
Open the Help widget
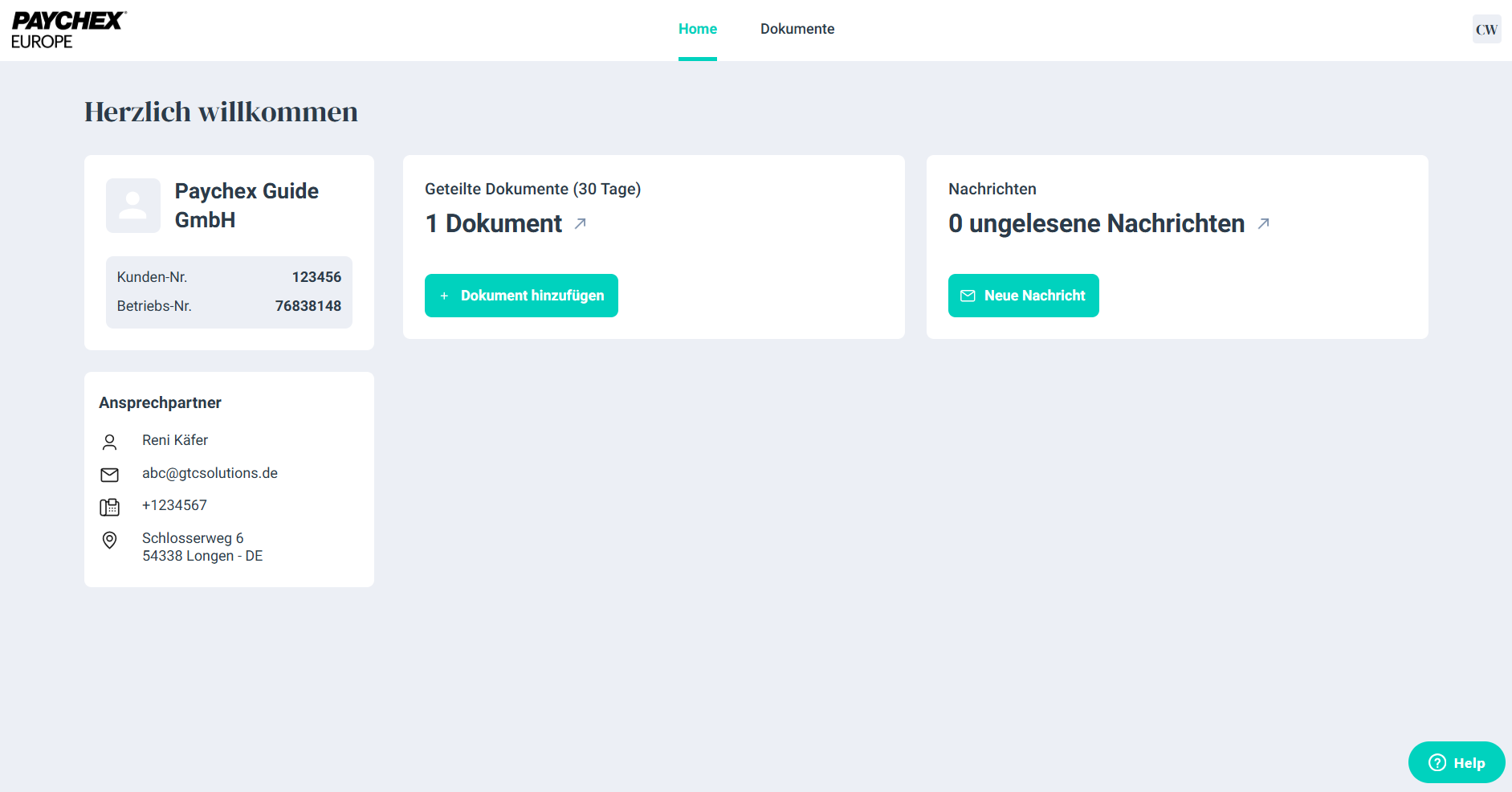(x=1456, y=762)
